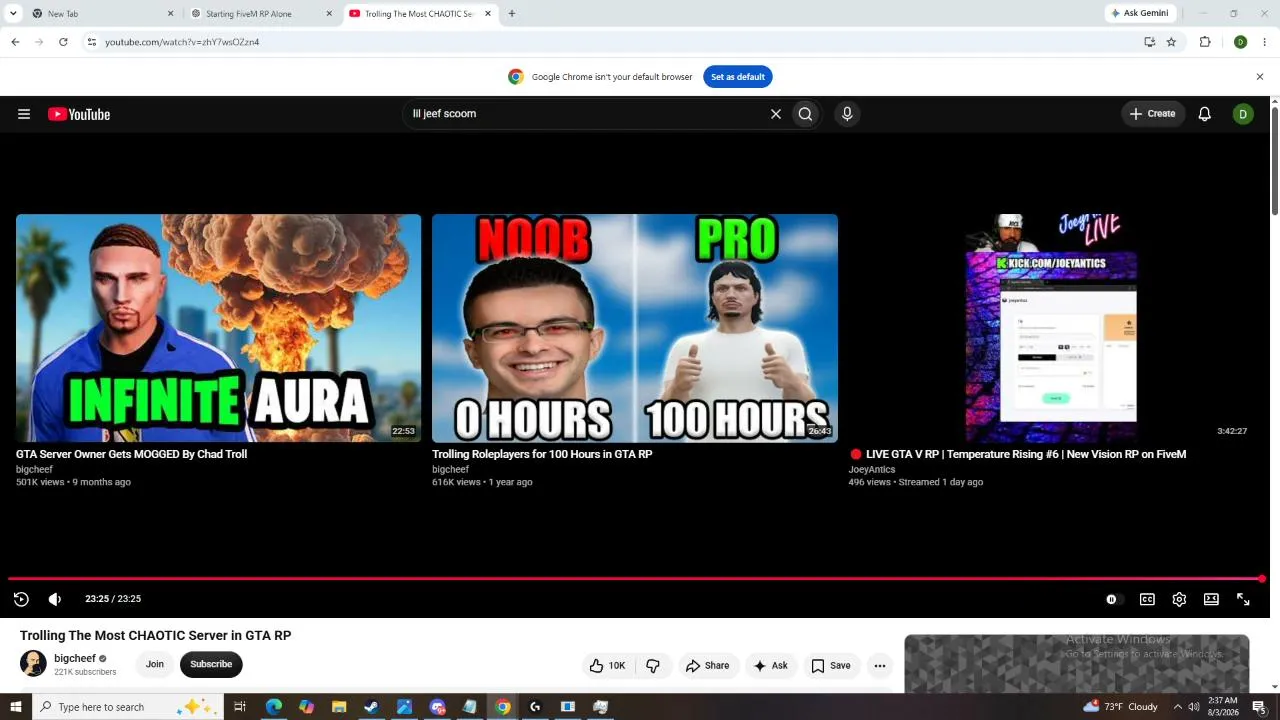Viewport: 1280px width, 720px height.
Task: Open the bigcheef channel name link below the player
Action: coord(75,659)
